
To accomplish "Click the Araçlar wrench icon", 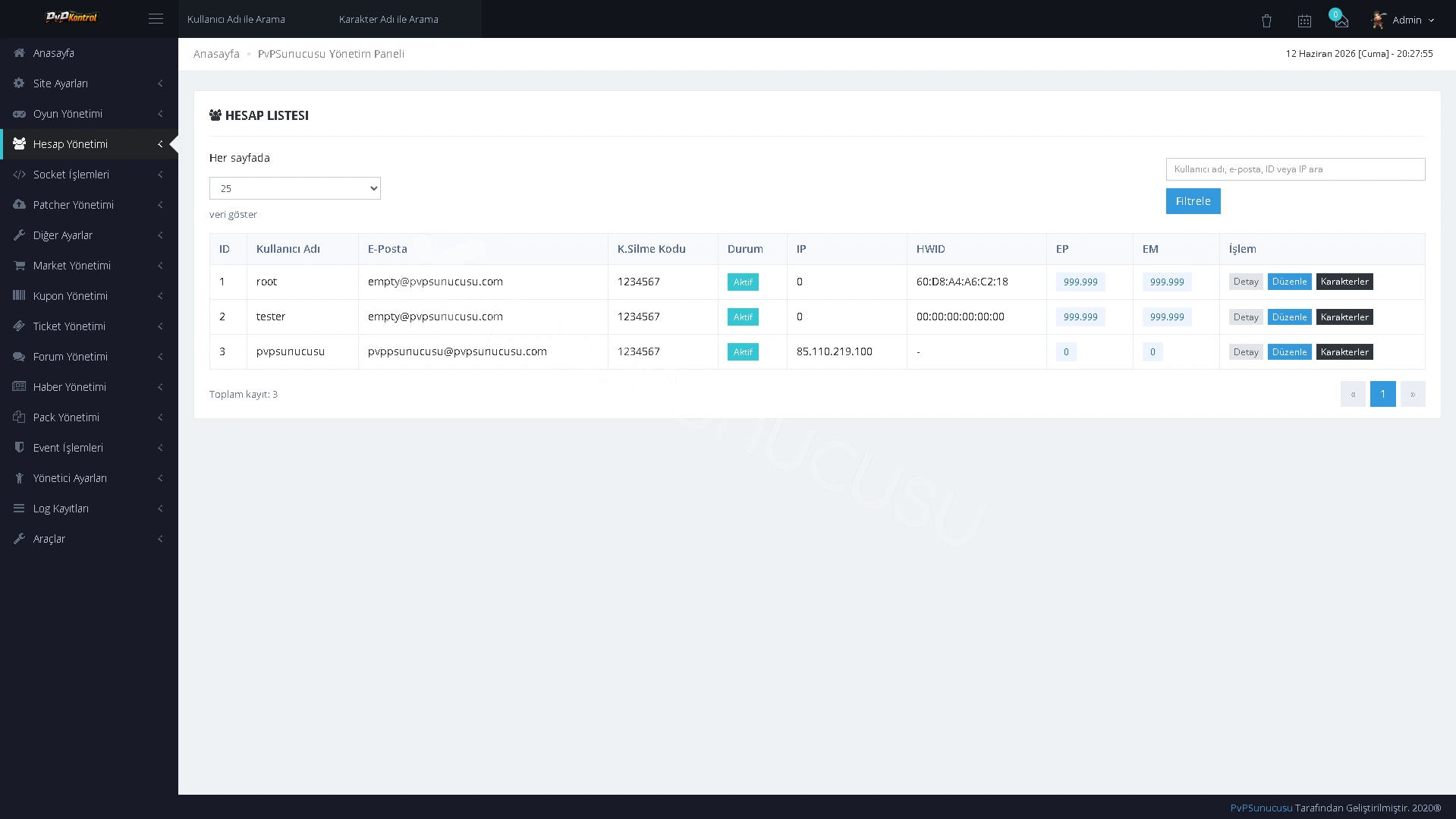I will click(x=19, y=539).
